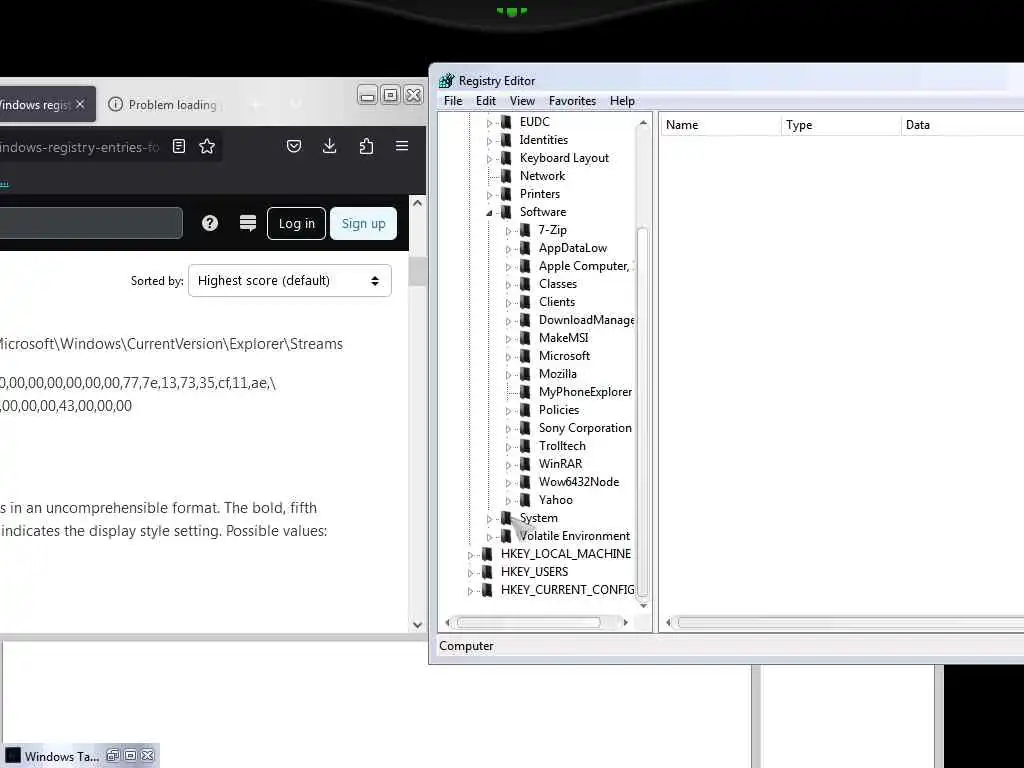Click the registry tree horizontal scrollbar
The height and width of the screenshot is (768, 1024).
[x=528, y=622]
